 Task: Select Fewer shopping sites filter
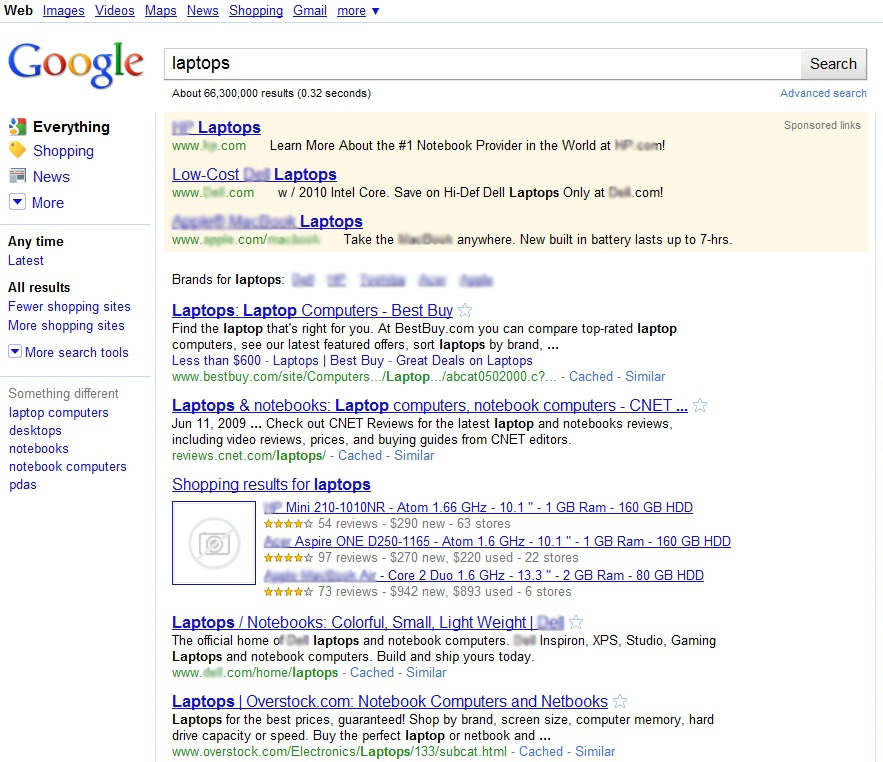tap(69, 306)
